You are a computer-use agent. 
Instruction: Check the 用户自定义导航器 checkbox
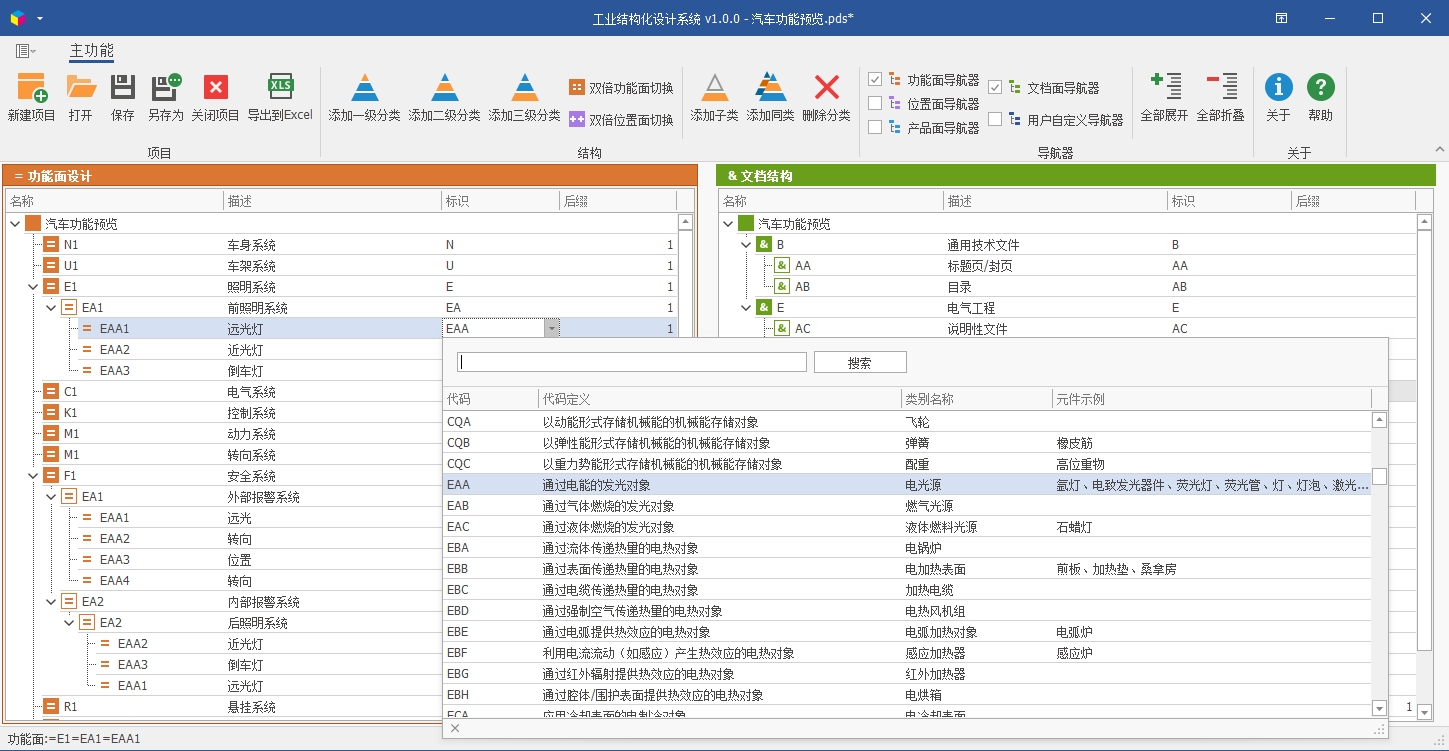pos(995,119)
